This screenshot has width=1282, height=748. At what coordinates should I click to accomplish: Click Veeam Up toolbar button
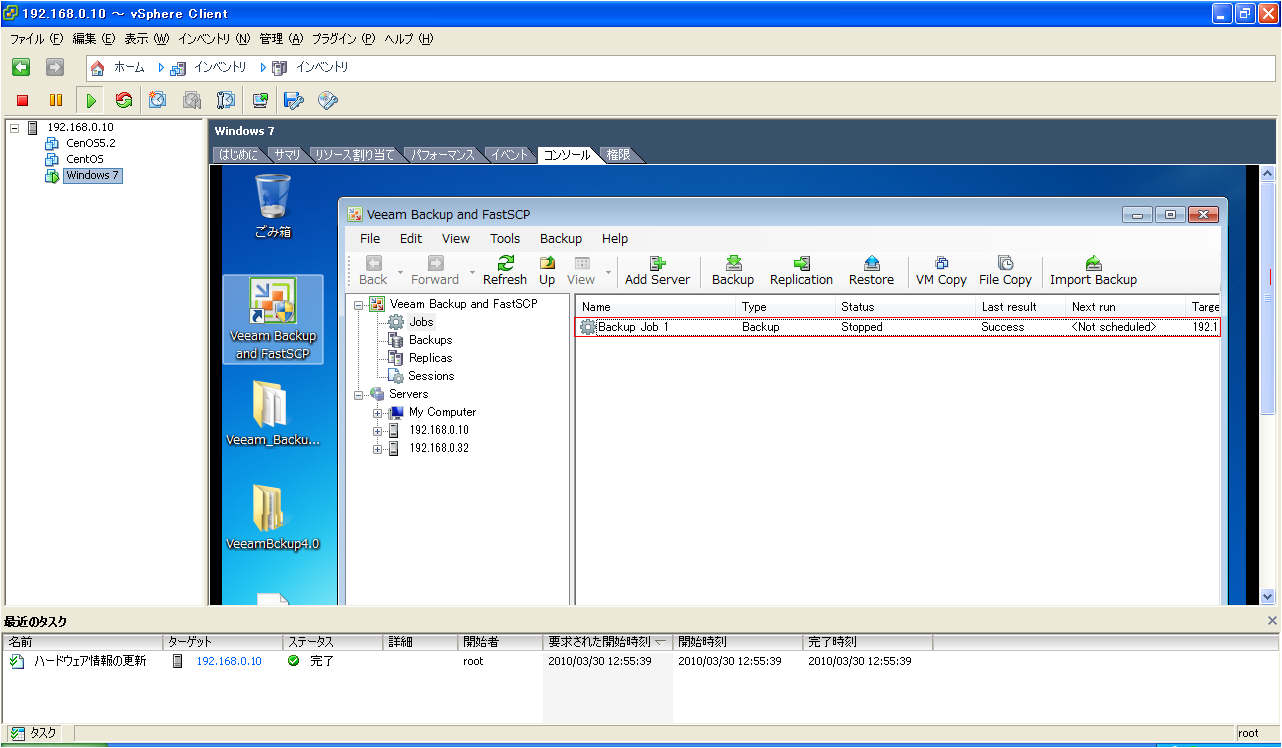click(x=547, y=270)
